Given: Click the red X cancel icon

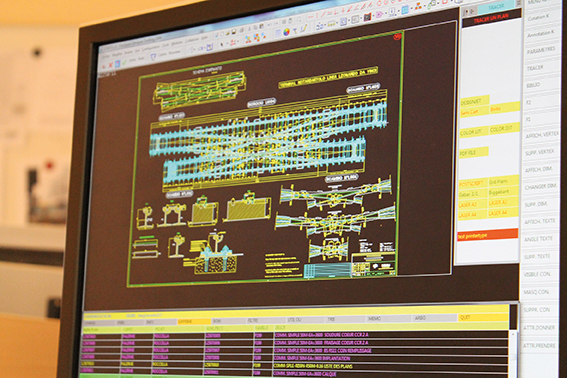Looking at the screenshot, I should pyautogui.click(x=110, y=65).
